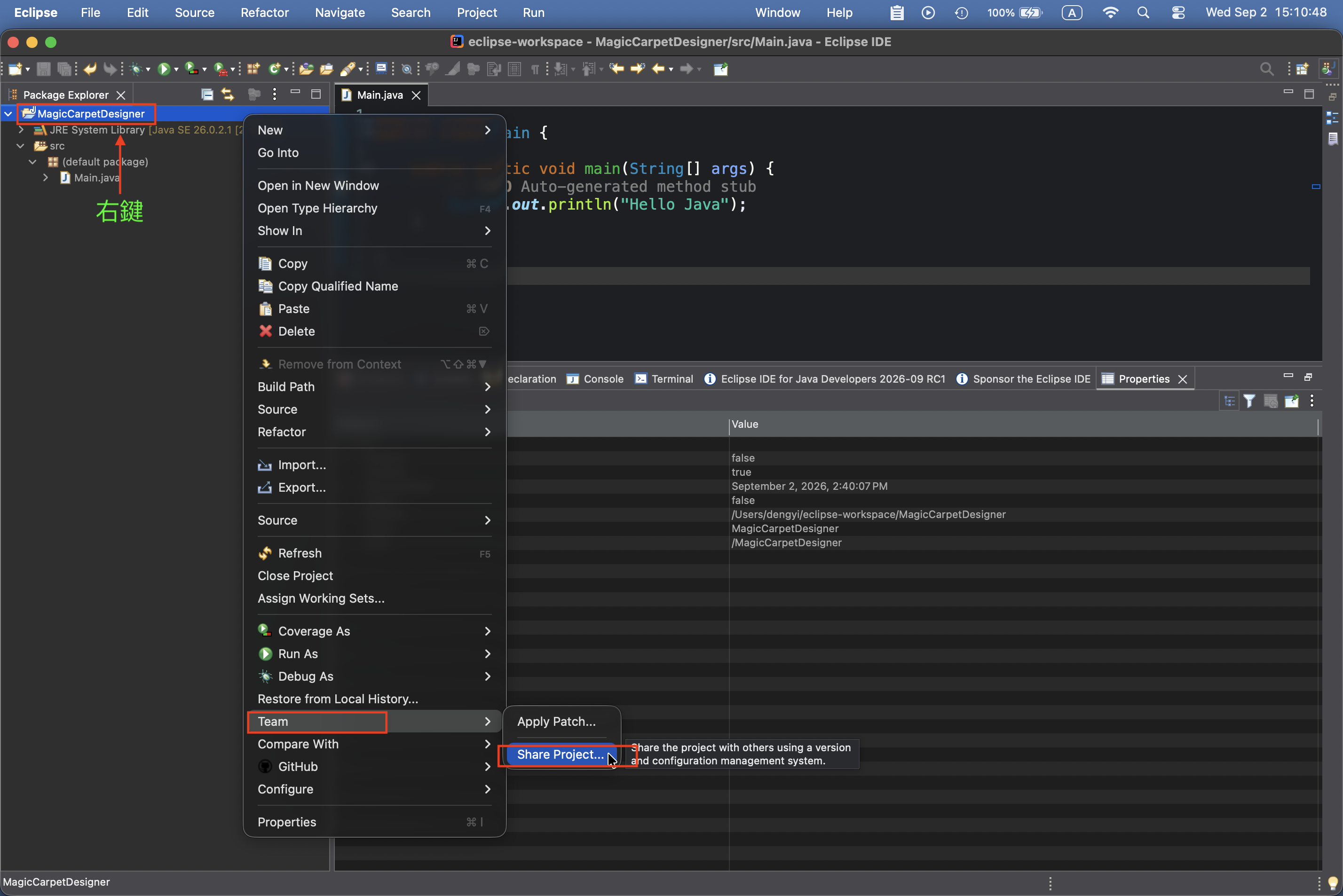Click Collapse All in Package Explorer

tap(207, 94)
